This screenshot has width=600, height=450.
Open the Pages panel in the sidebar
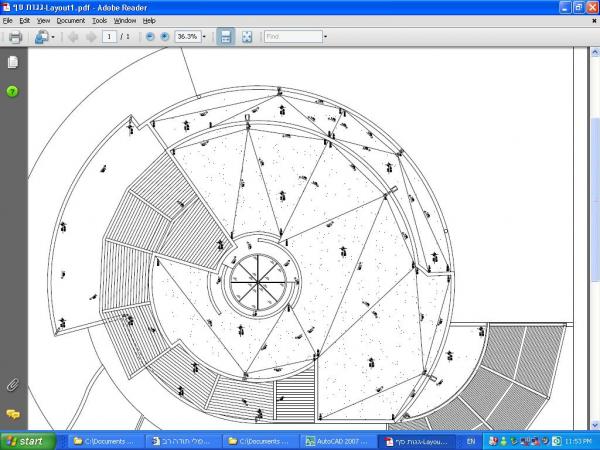(13, 62)
